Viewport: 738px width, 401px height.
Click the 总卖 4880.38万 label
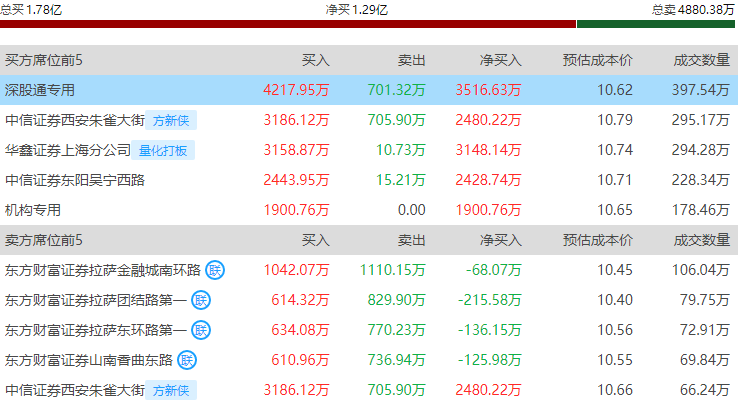693,9
